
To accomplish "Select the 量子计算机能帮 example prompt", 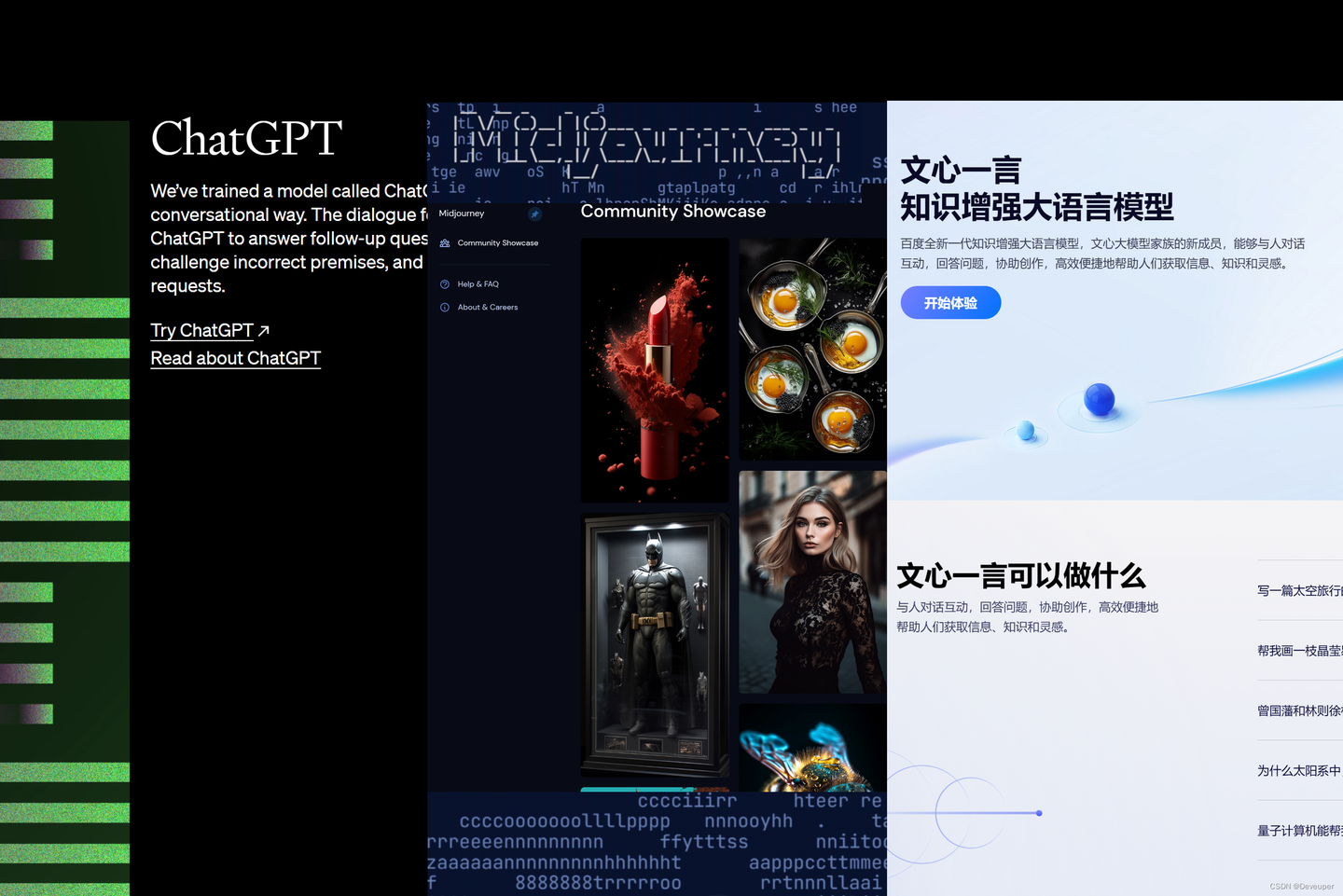I will click(1300, 831).
